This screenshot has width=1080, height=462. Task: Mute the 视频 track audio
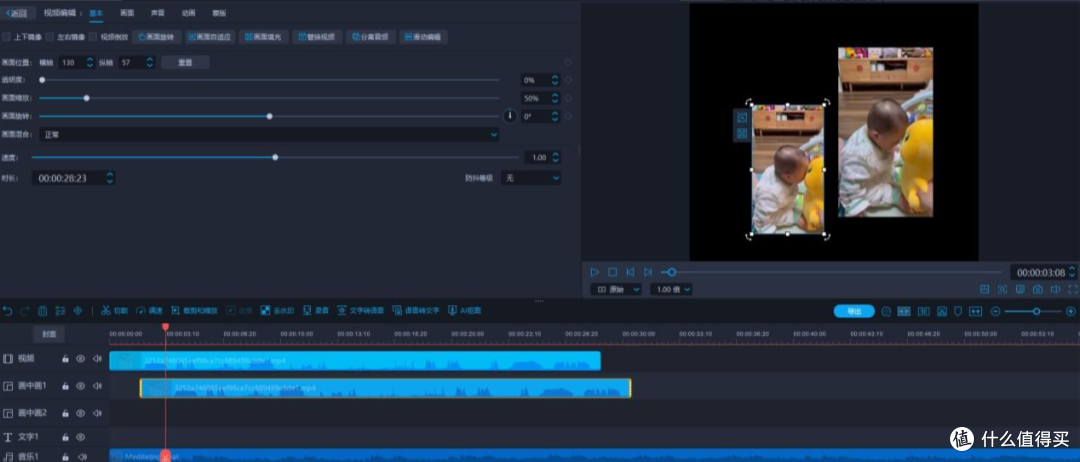point(97,359)
